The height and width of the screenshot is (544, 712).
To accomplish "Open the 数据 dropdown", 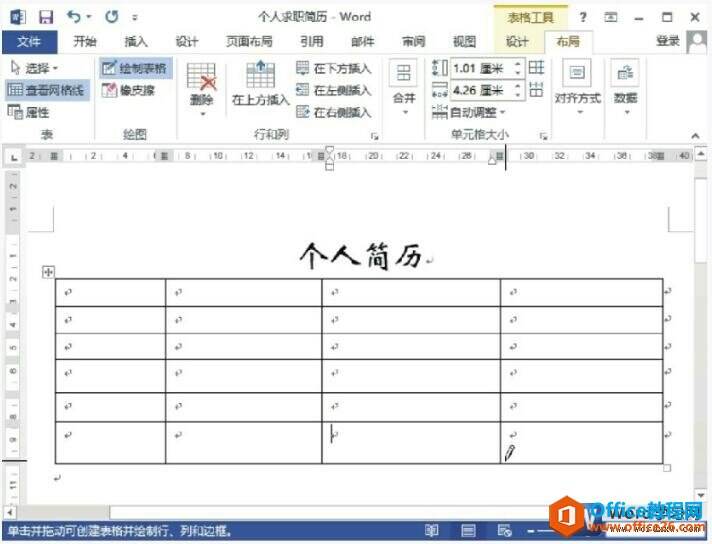I will [x=626, y=88].
